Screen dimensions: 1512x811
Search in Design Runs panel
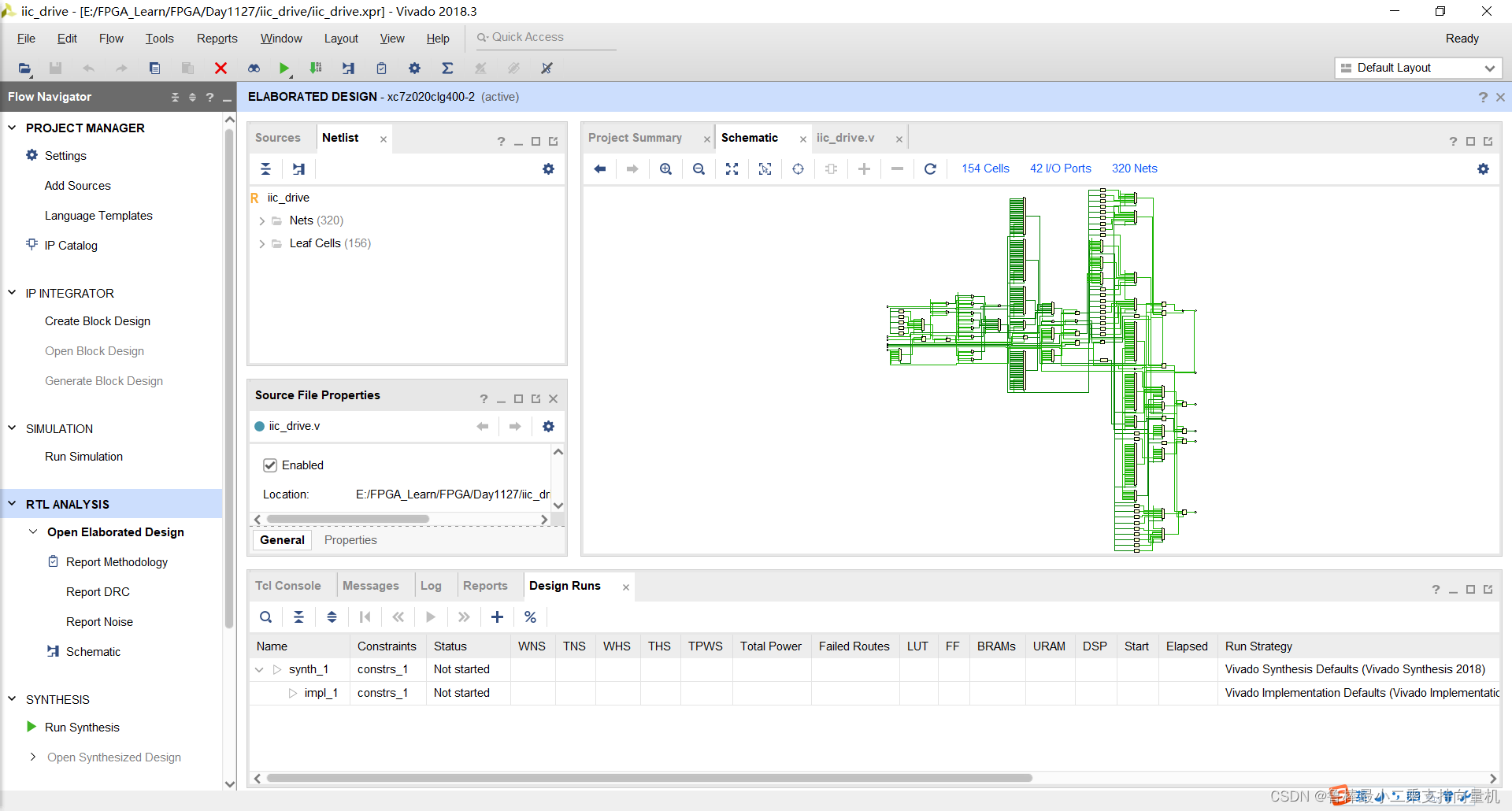[265, 617]
